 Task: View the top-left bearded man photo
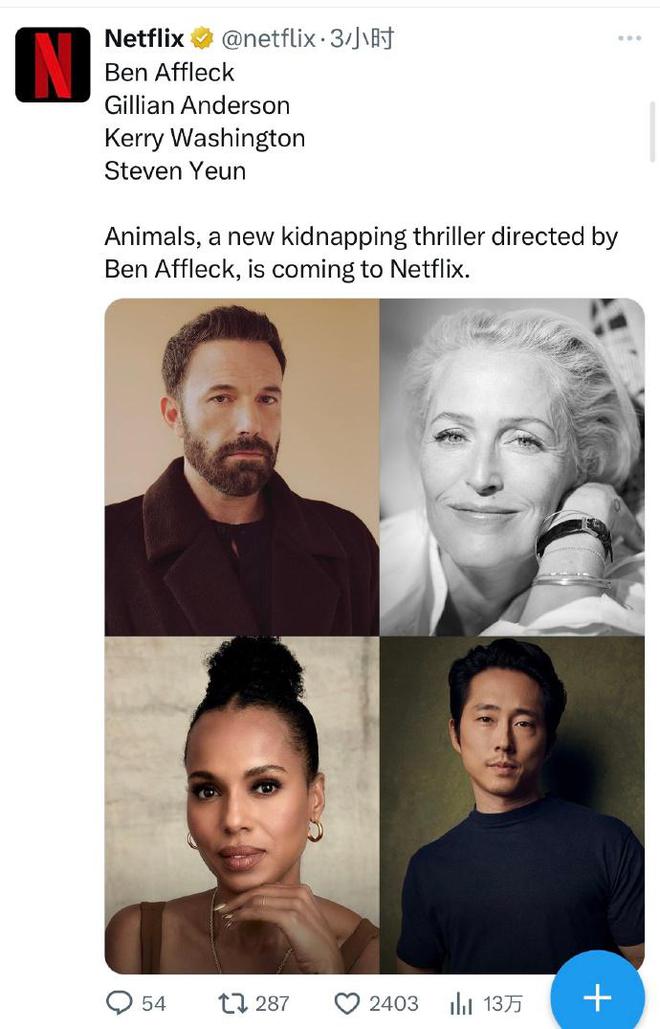pos(242,467)
